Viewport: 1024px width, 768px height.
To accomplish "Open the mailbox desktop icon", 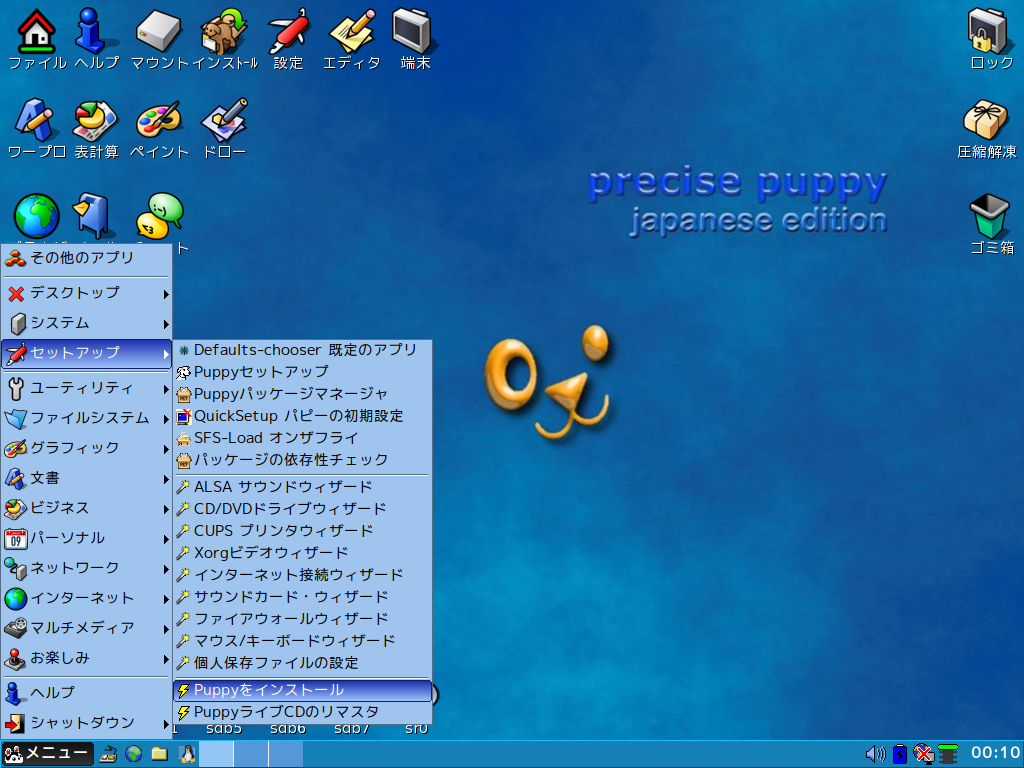I will [94, 214].
